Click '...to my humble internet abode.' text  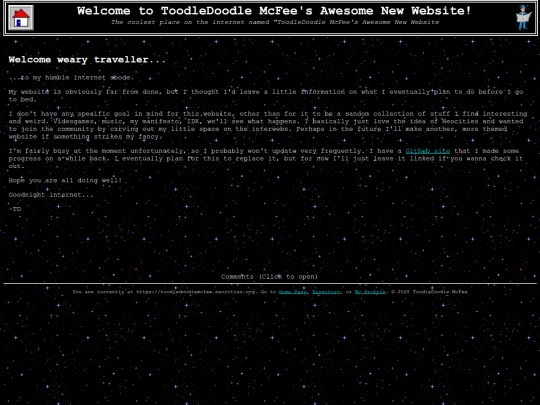click(71, 77)
